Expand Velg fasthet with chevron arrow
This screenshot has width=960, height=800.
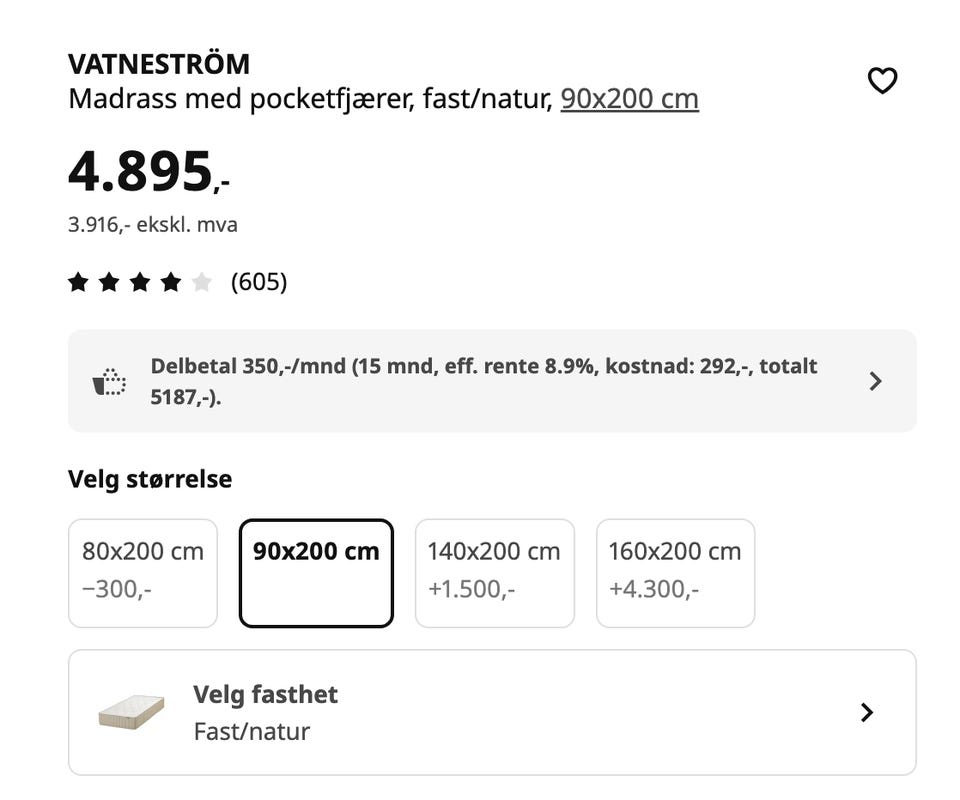click(866, 712)
